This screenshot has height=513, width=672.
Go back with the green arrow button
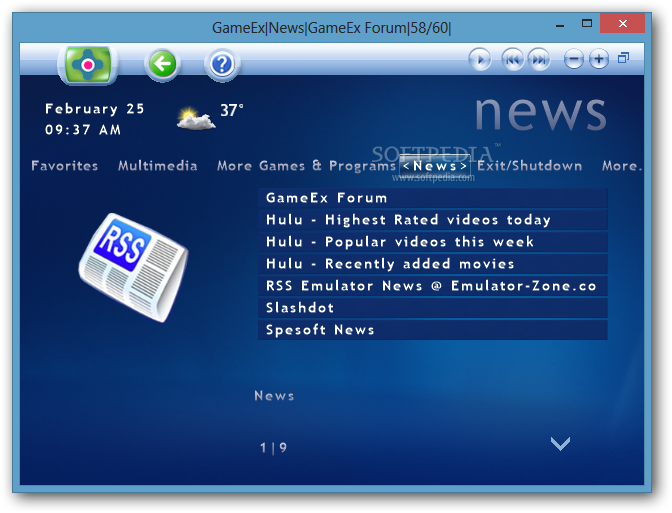click(x=162, y=65)
